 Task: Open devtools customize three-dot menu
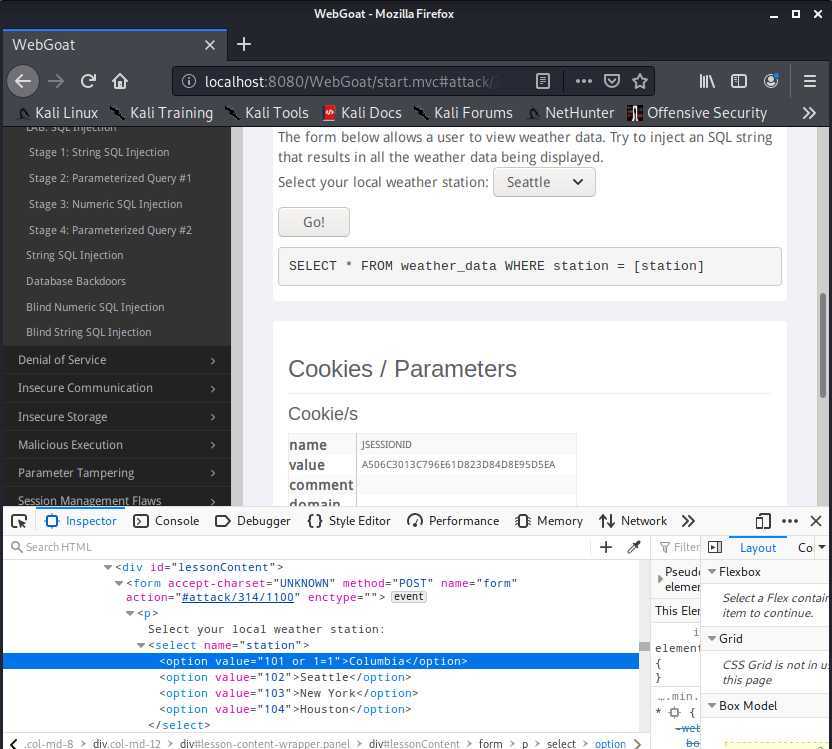tap(790, 521)
